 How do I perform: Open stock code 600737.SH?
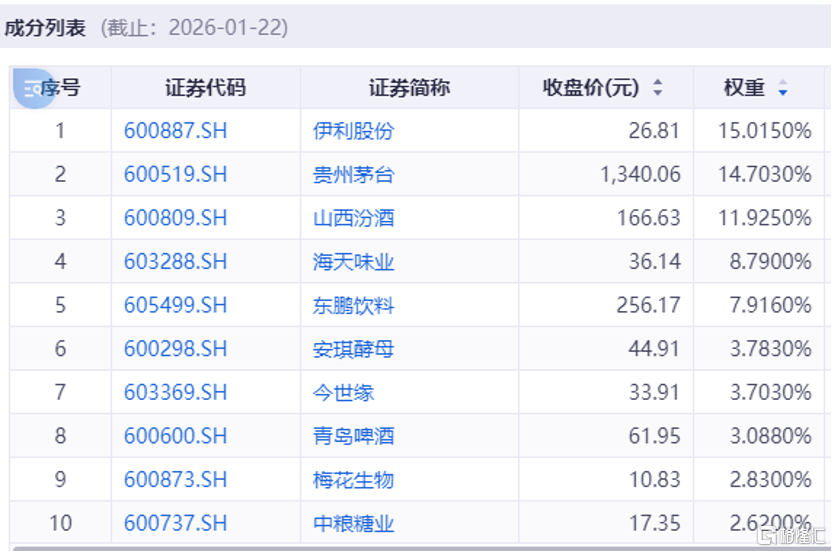pos(176,523)
